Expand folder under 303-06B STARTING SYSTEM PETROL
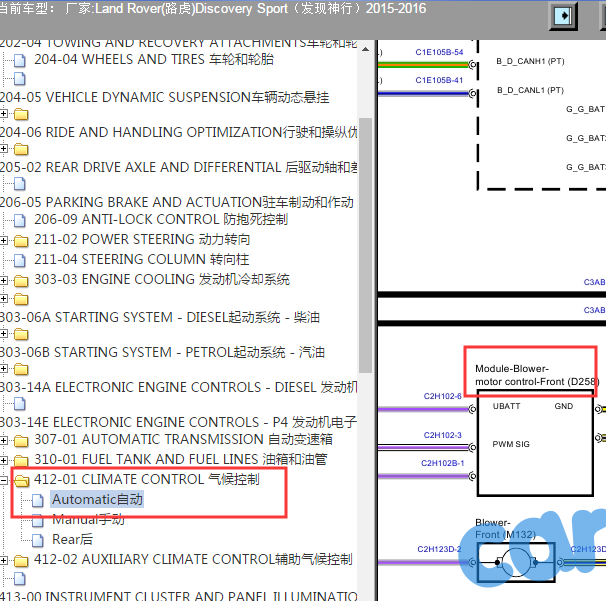 coord(3,368)
